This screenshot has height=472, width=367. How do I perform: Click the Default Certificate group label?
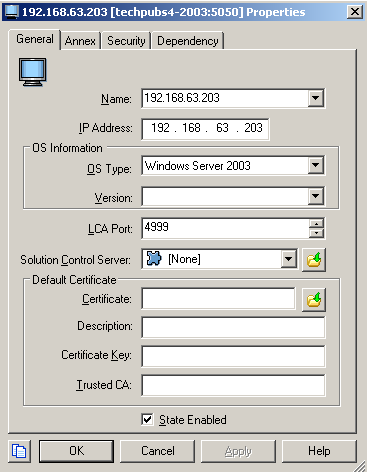coord(74,280)
